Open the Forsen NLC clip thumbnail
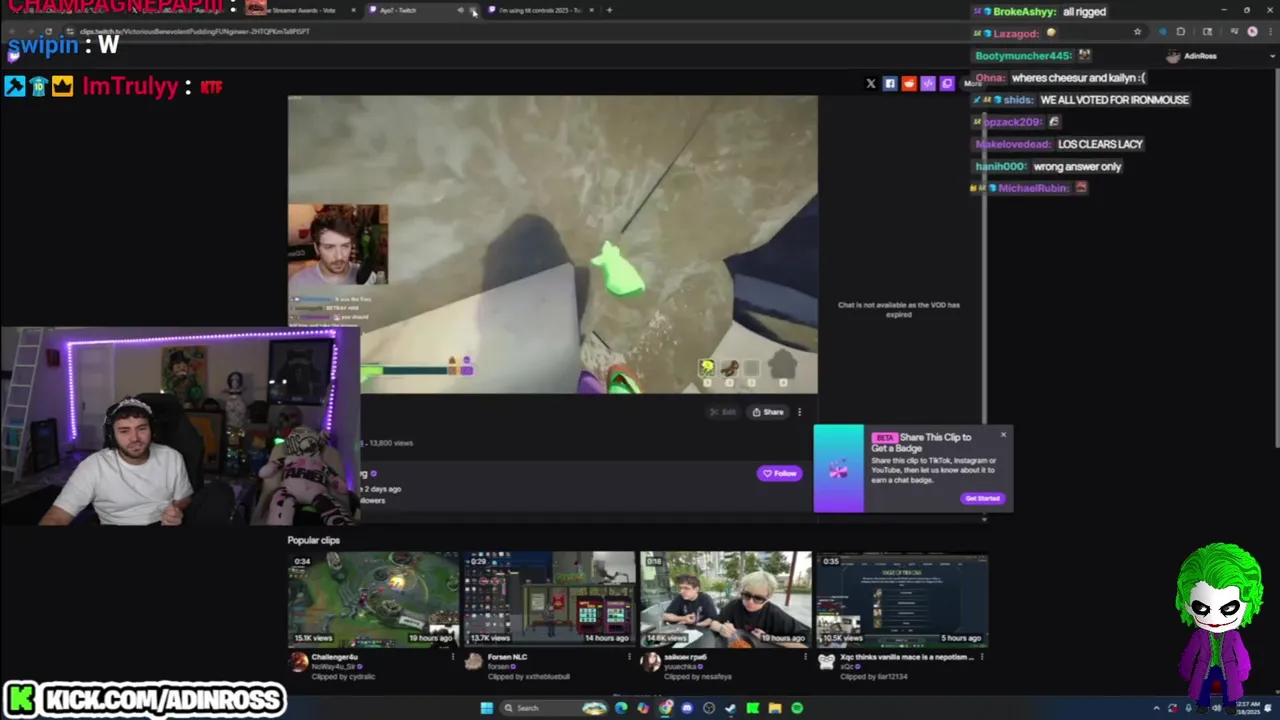 (x=549, y=600)
